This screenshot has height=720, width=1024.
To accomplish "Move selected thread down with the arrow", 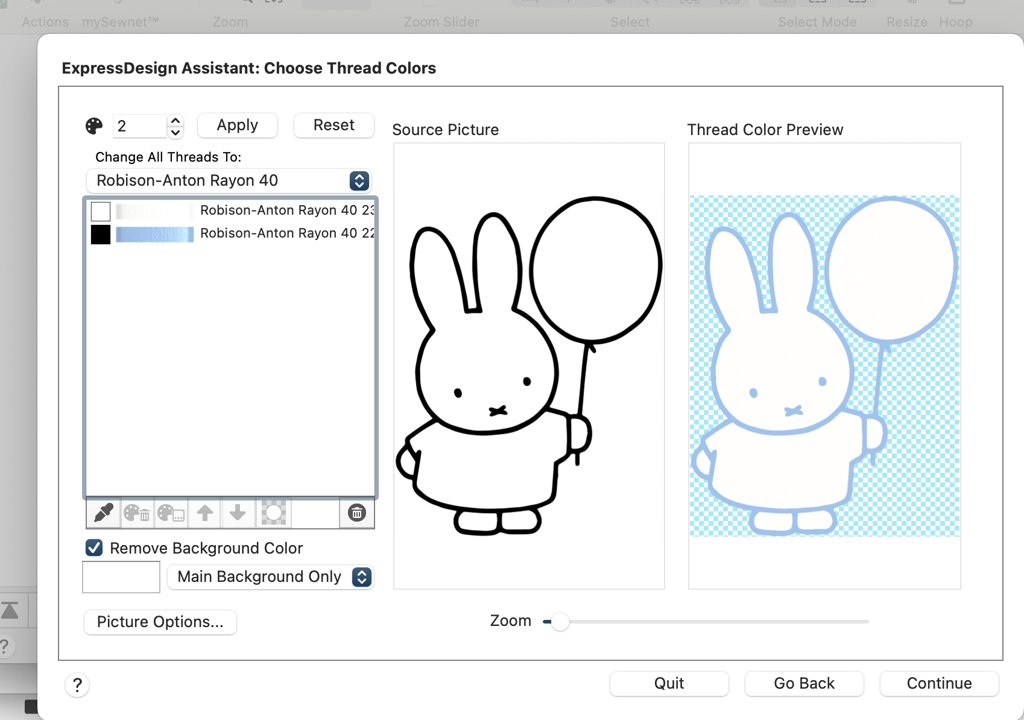I will [x=238, y=513].
